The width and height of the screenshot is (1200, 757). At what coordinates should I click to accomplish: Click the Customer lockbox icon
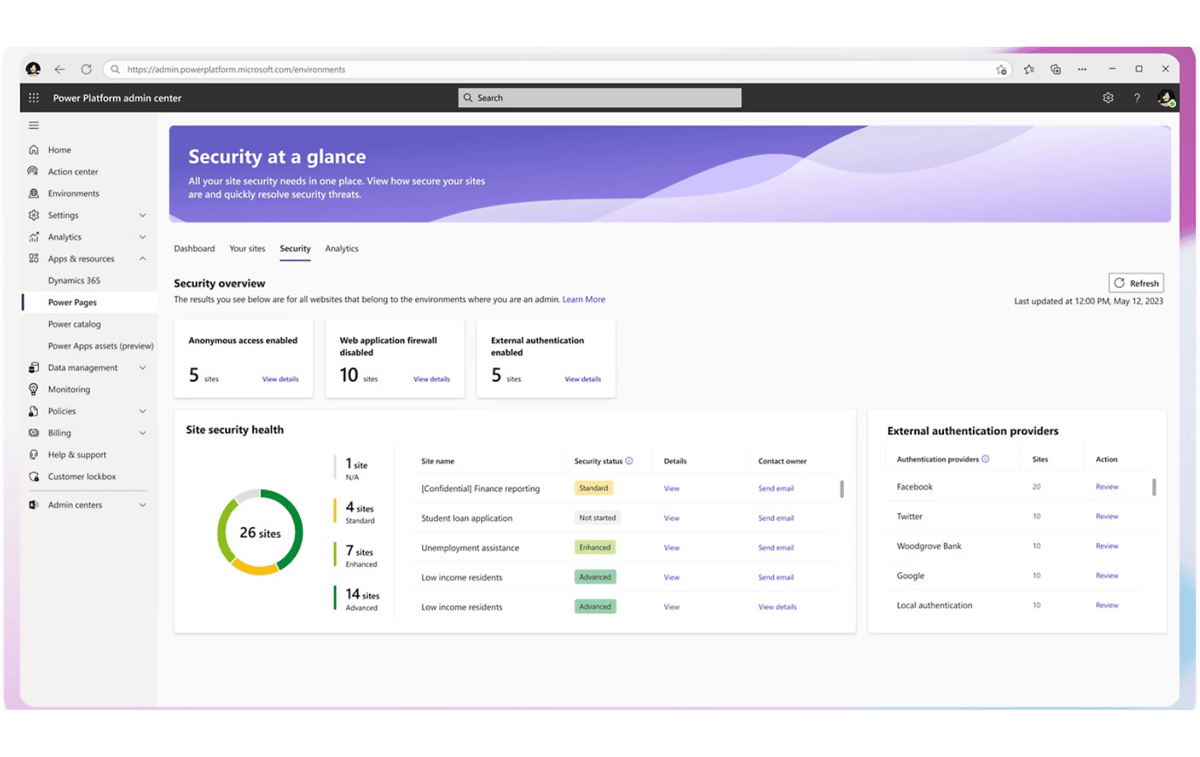[34, 477]
